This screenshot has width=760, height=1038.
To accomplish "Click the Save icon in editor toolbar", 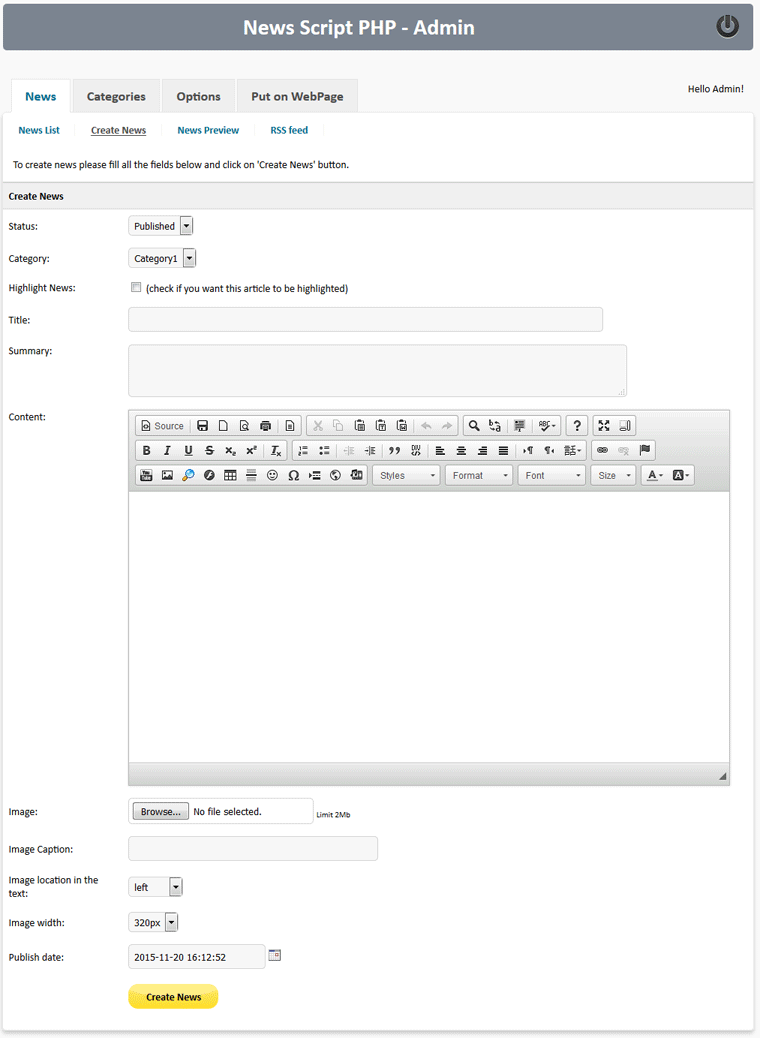I will (203, 426).
